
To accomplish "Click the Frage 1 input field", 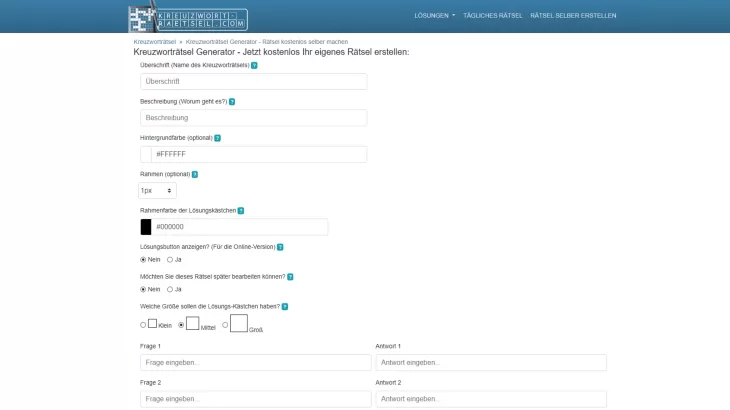I will coord(255,362).
